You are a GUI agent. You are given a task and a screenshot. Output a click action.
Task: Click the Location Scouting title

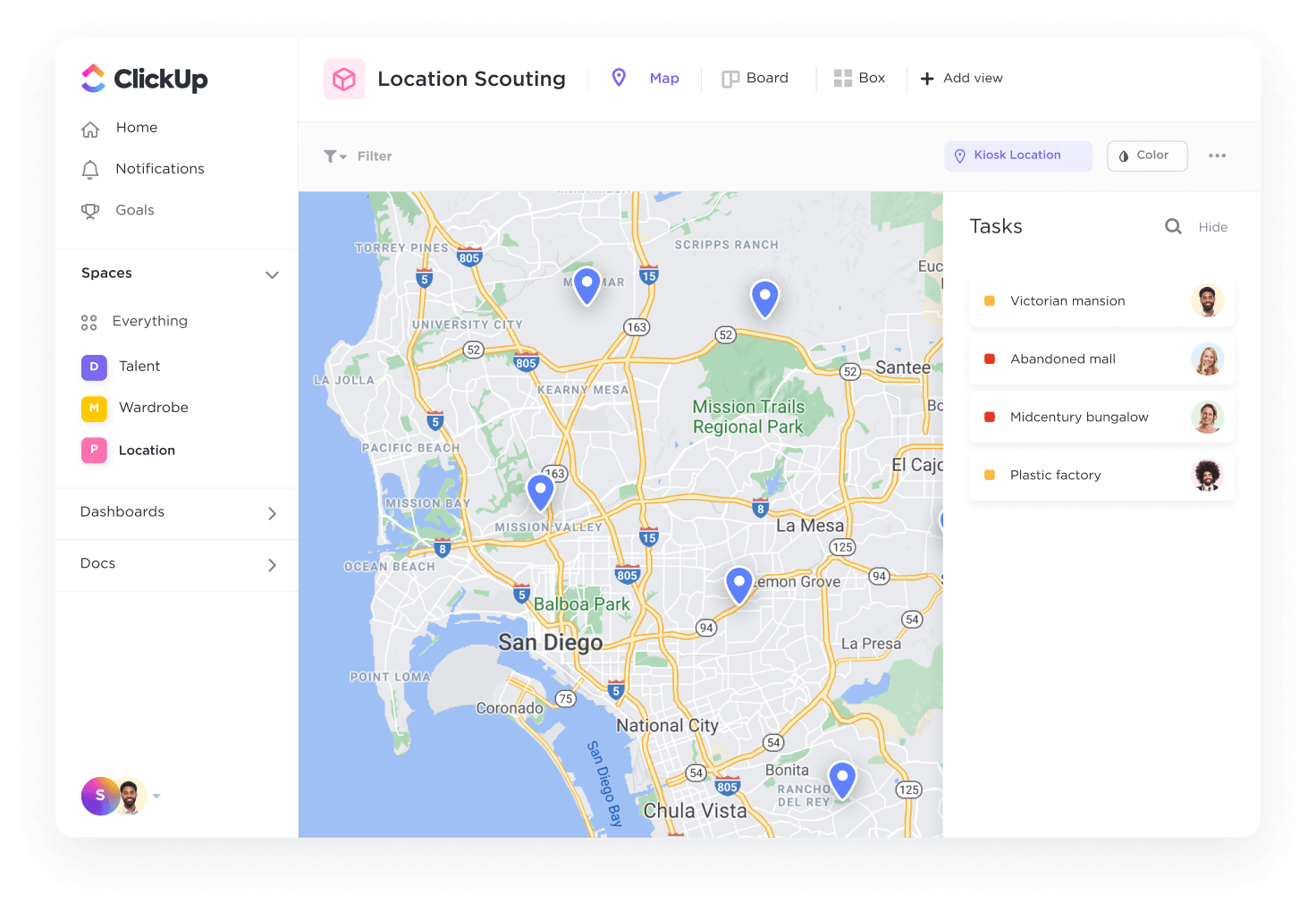tap(471, 79)
